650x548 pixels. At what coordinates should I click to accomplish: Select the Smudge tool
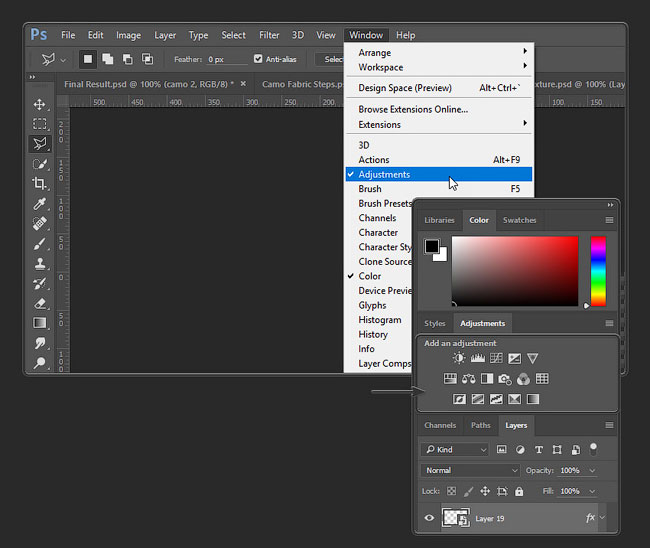click(x=40, y=343)
